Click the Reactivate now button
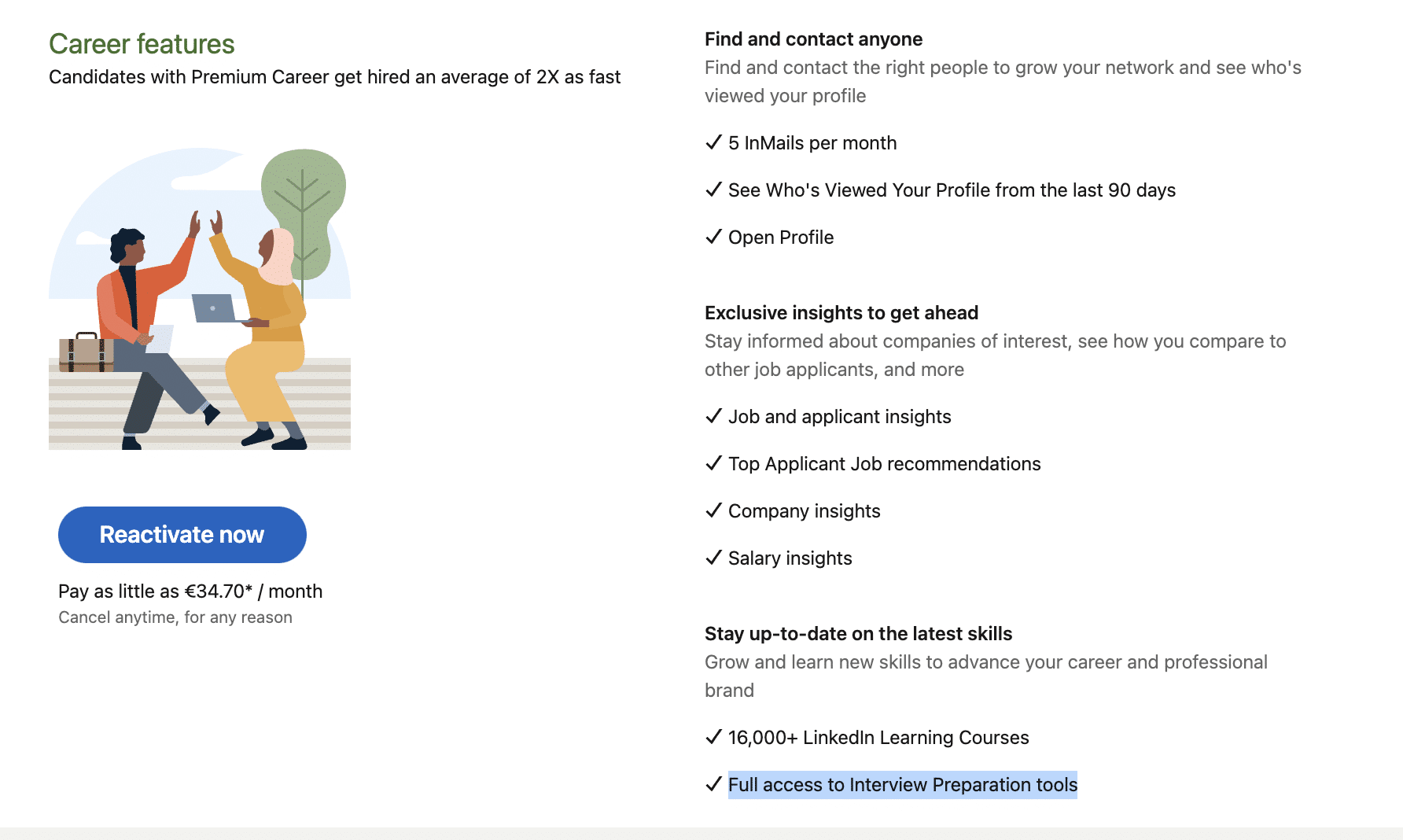The width and height of the screenshot is (1403, 840). tap(182, 534)
